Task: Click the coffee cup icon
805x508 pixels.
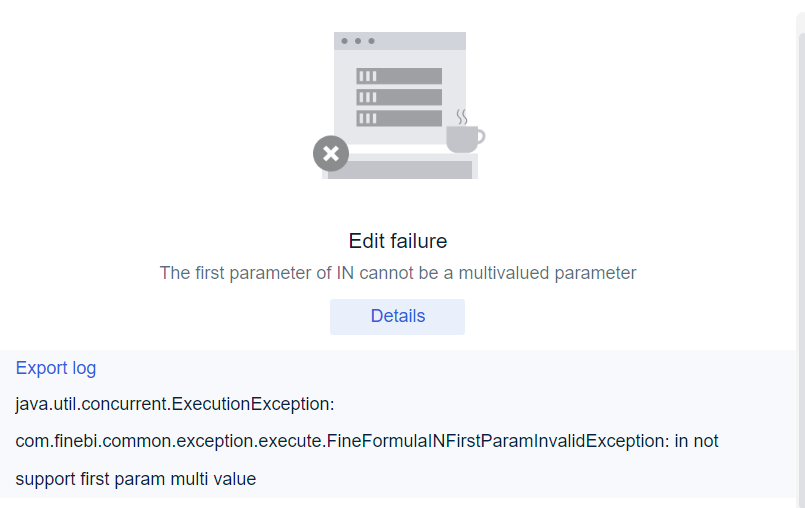Action: (463, 138)
